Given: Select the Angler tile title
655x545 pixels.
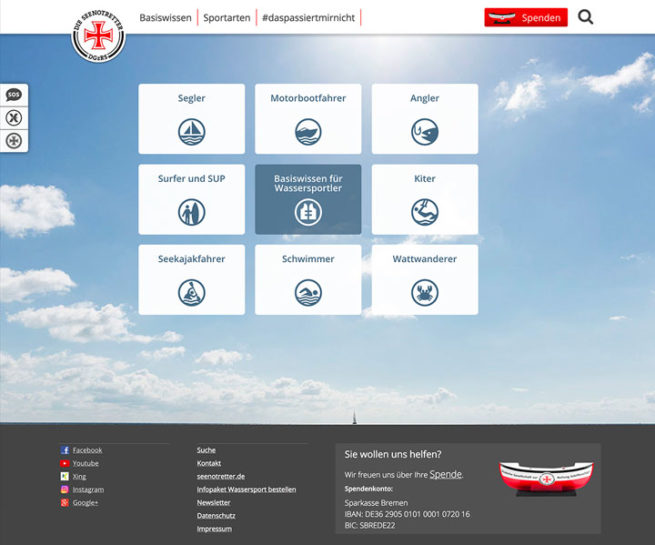Looking at the screenshot, I should (425, 98).
